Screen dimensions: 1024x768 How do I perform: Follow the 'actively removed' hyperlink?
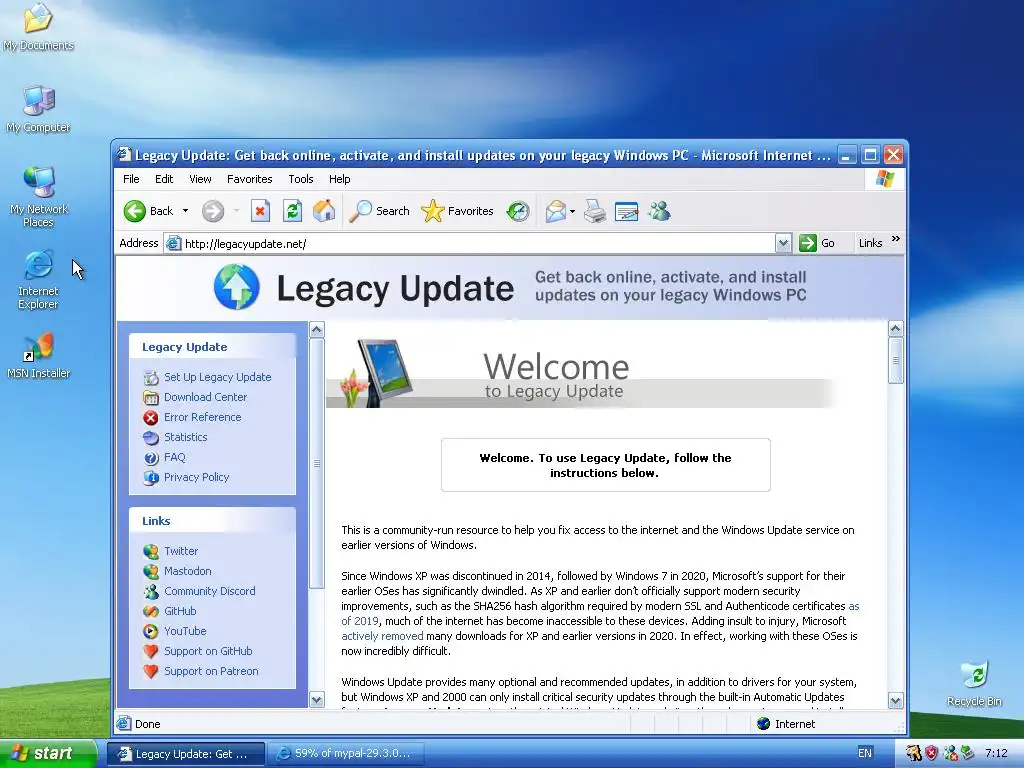[x=382, y=636]
